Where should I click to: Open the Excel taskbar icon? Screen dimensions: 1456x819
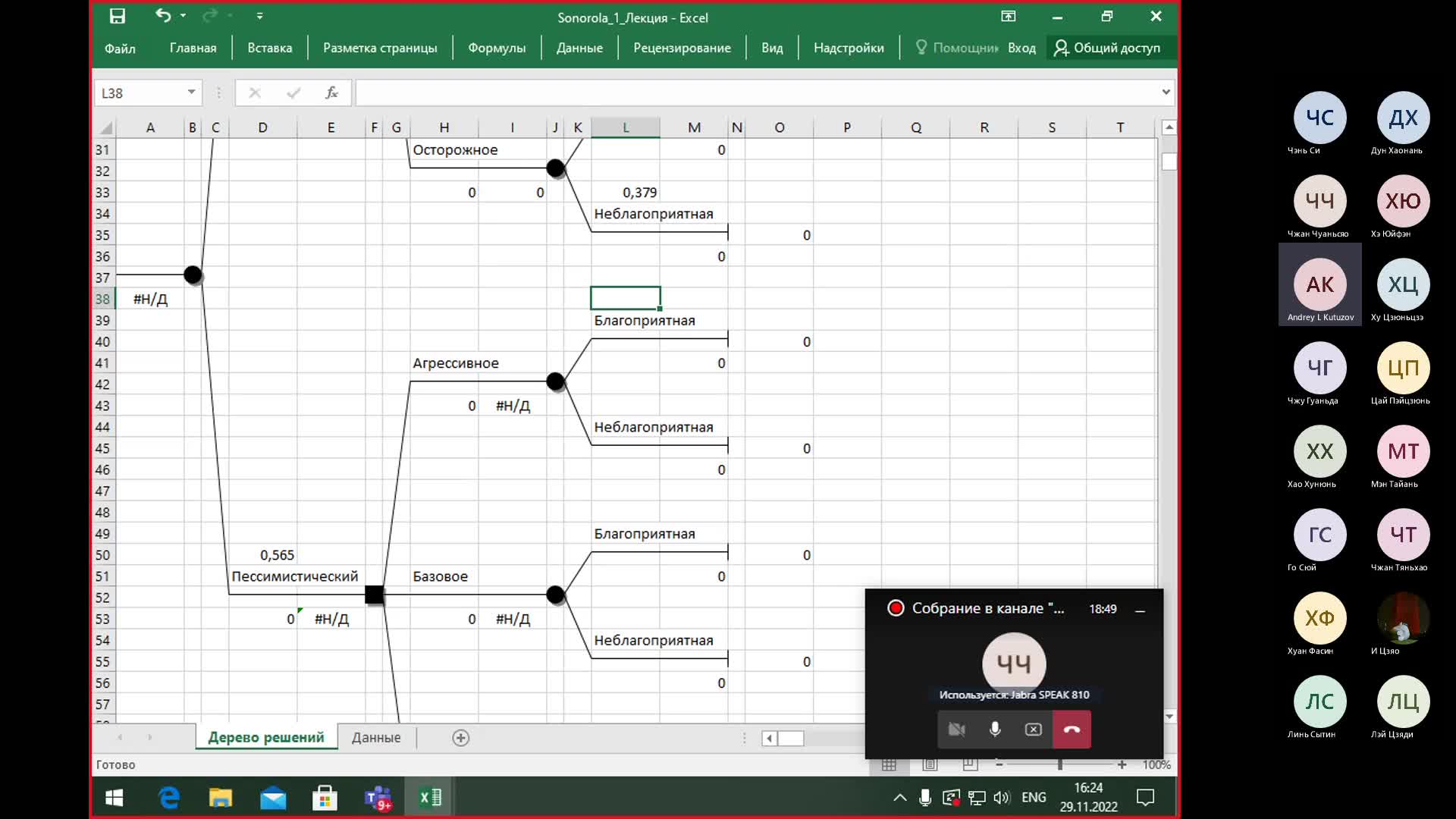coord(430,798)
